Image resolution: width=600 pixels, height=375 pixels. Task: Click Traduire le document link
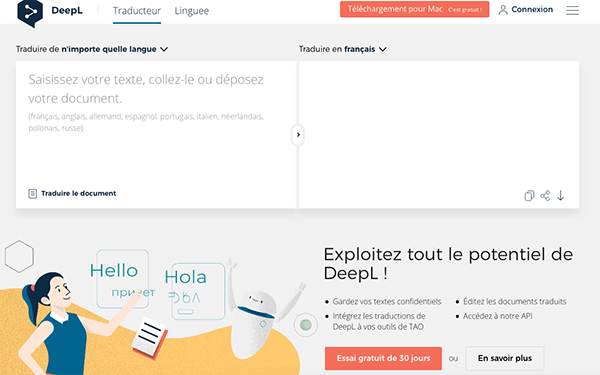(x=78, y=193)
